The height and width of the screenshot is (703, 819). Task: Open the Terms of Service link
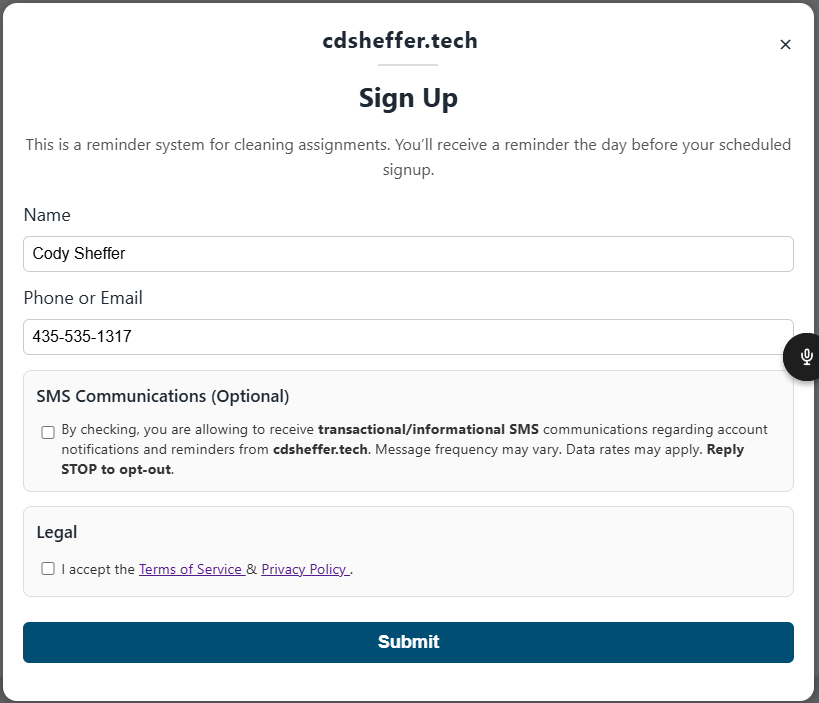tap(192, 568)
